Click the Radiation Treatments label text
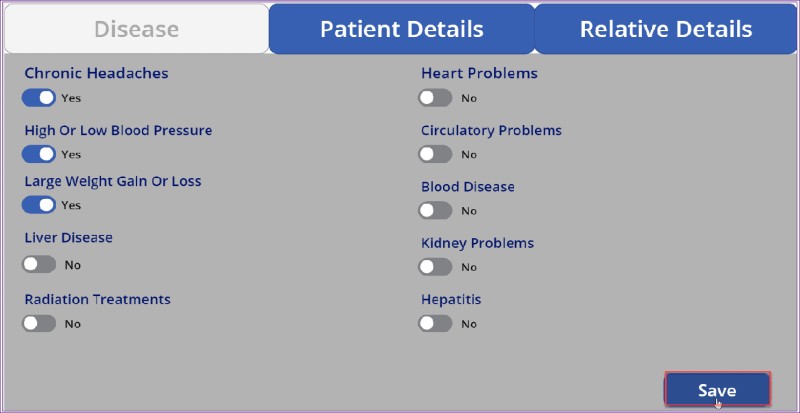800x413 pixels. tap(97, 299)
